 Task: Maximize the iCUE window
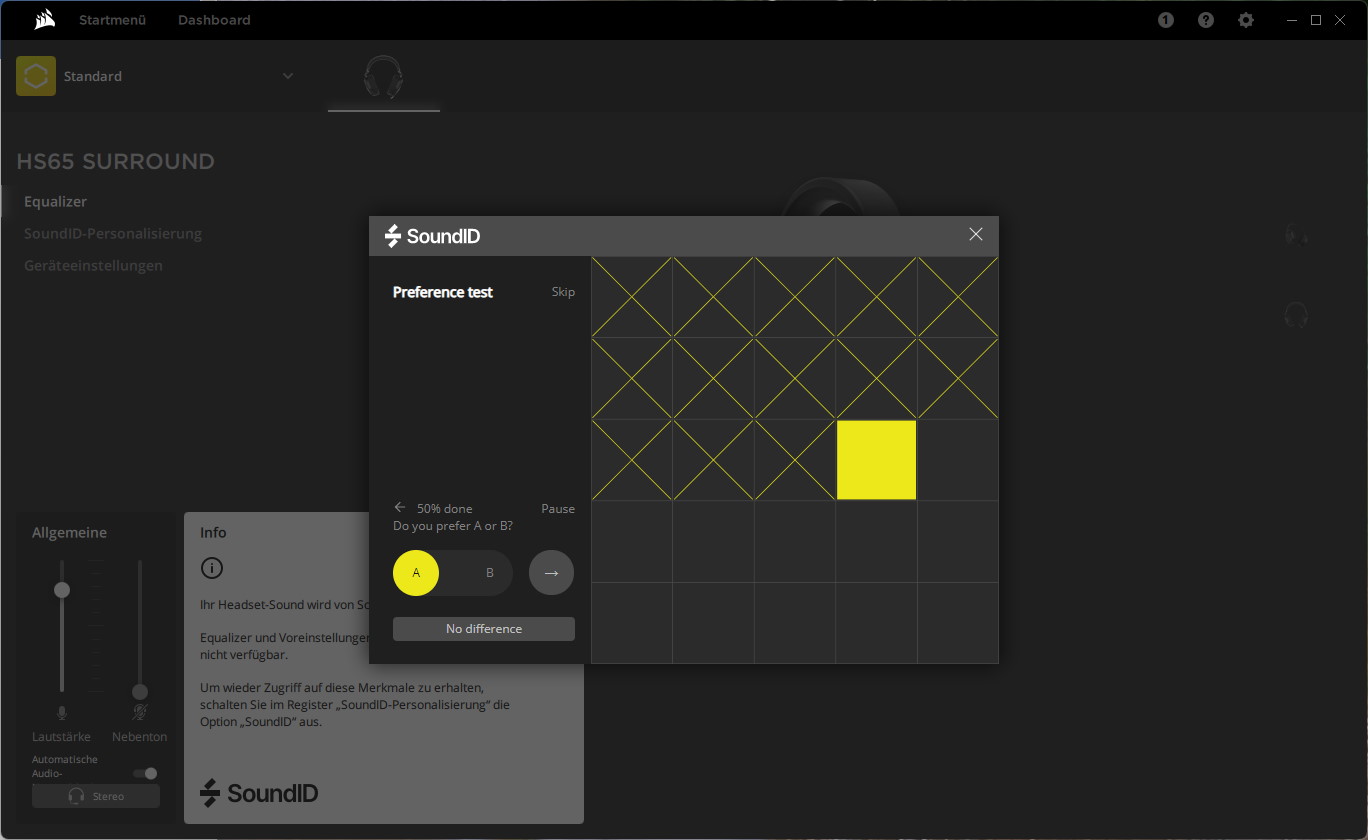point(1316,20)
